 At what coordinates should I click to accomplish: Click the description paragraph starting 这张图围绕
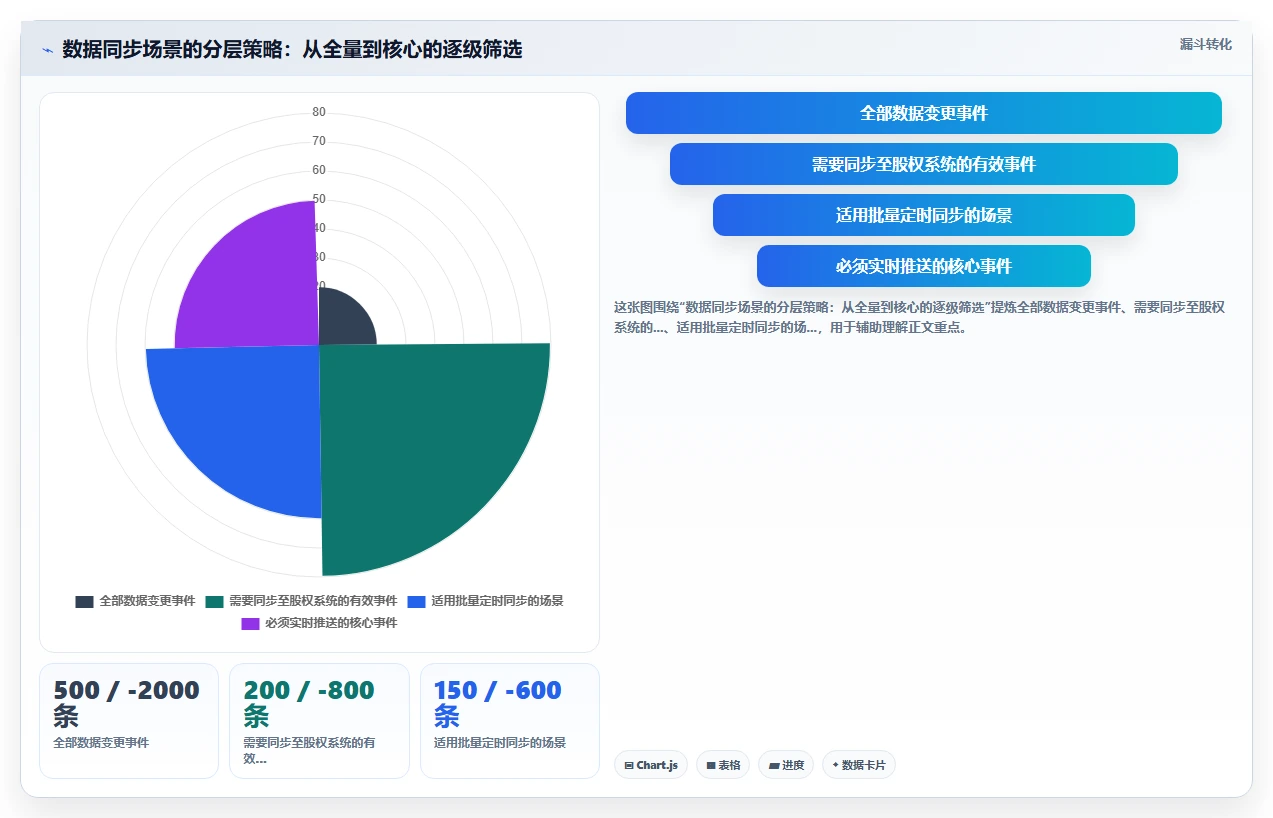point(919,317)
